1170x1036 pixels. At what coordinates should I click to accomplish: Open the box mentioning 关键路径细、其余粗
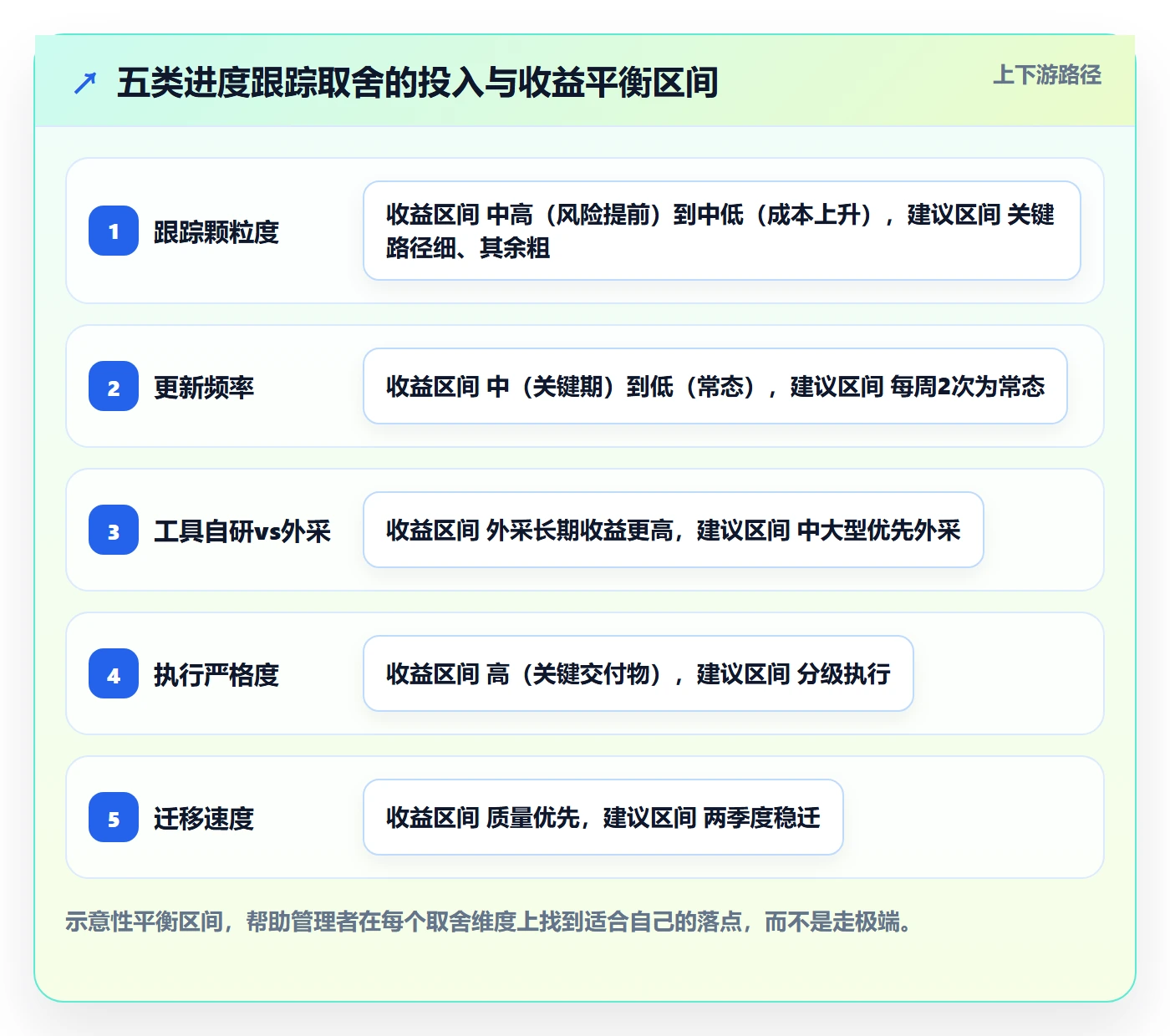722,231
